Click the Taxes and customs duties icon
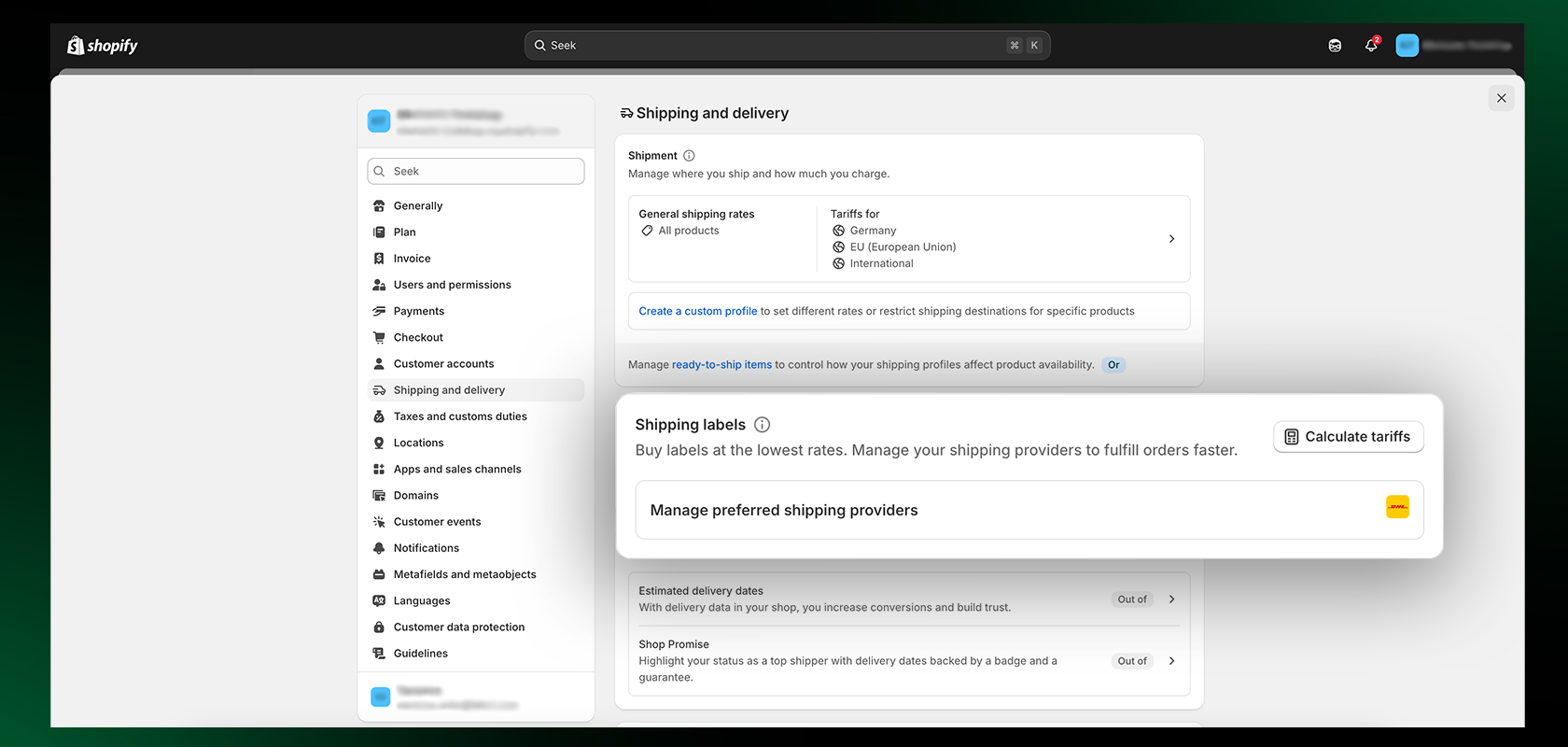This screenshot has width=1568, height=747. pyautogui.click(x=379, y=416)
